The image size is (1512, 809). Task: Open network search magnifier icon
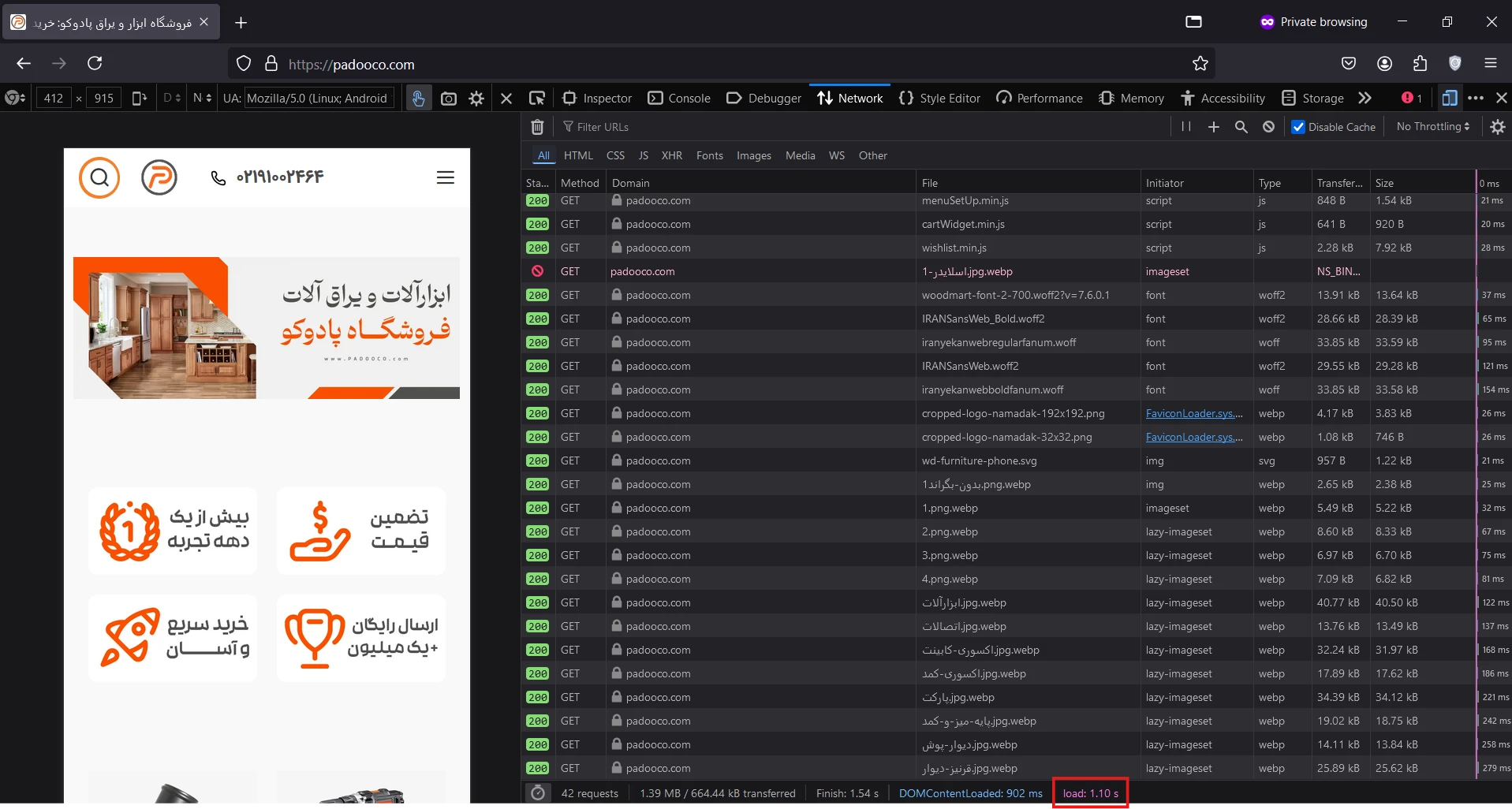(1241, 127)
